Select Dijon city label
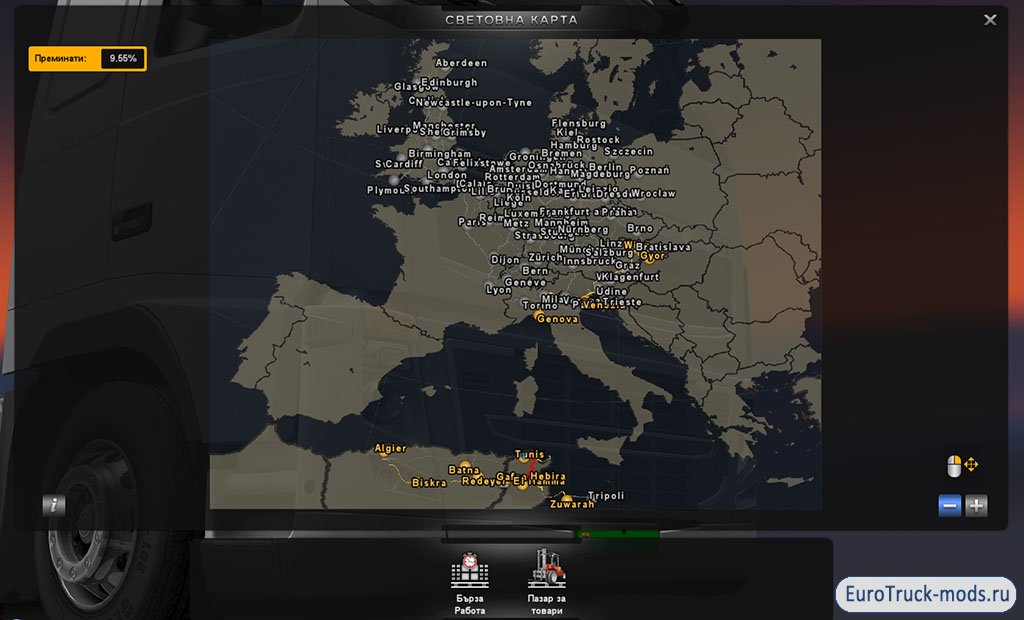The width and height of the screenshot is (1024, 620). (x=505, y=259)
